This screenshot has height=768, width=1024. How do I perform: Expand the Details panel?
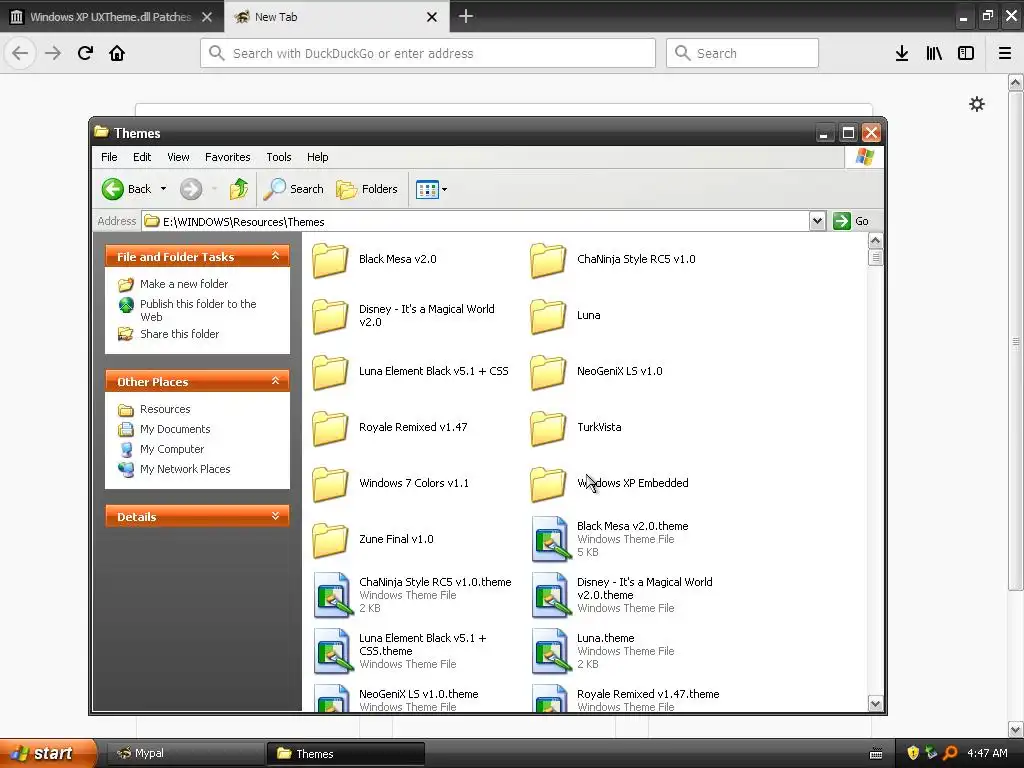pyautogui.click(x=276, y=517)
